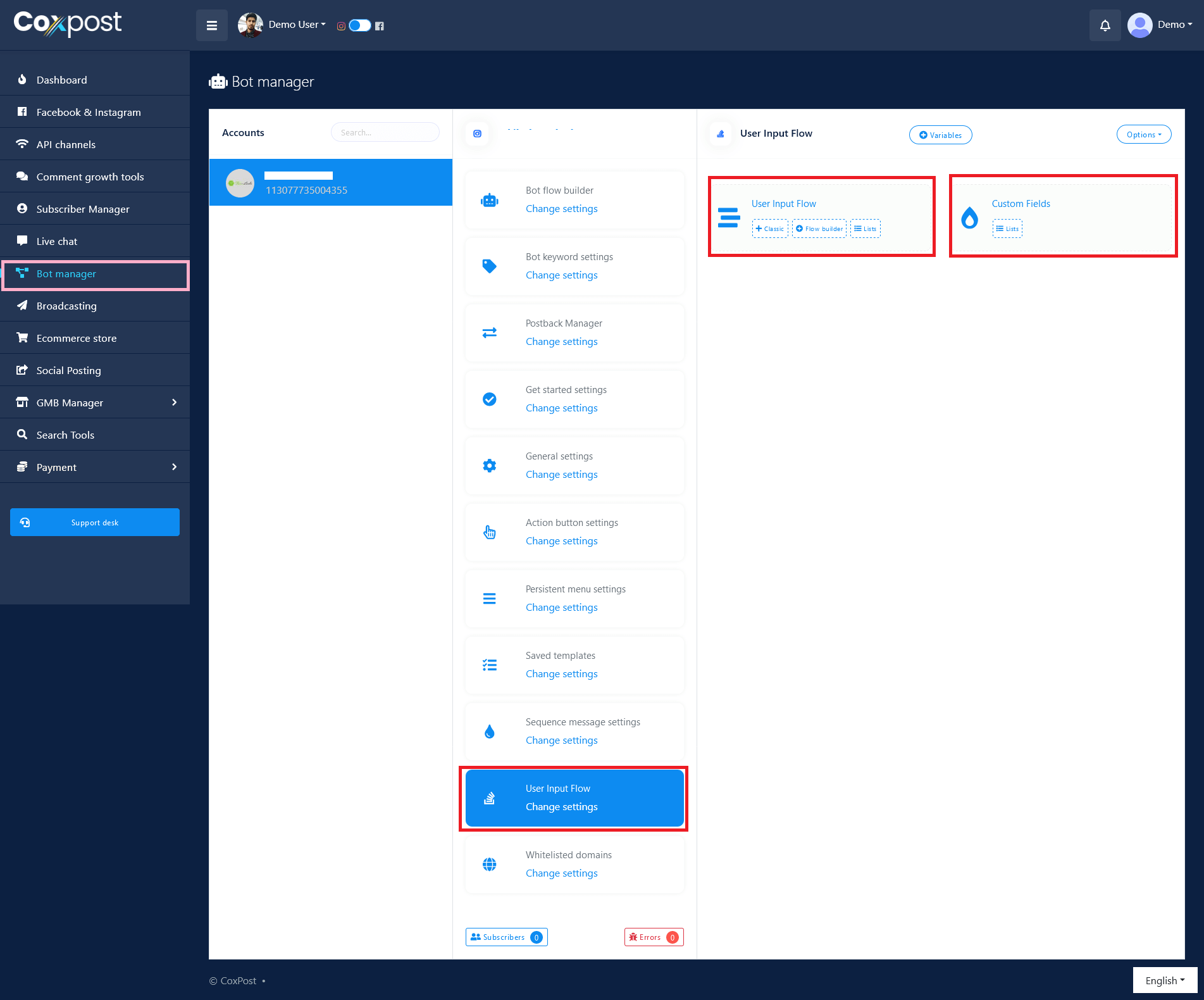Click the Support desk button
The image size is (1204, 1000).
pos(95,523)
